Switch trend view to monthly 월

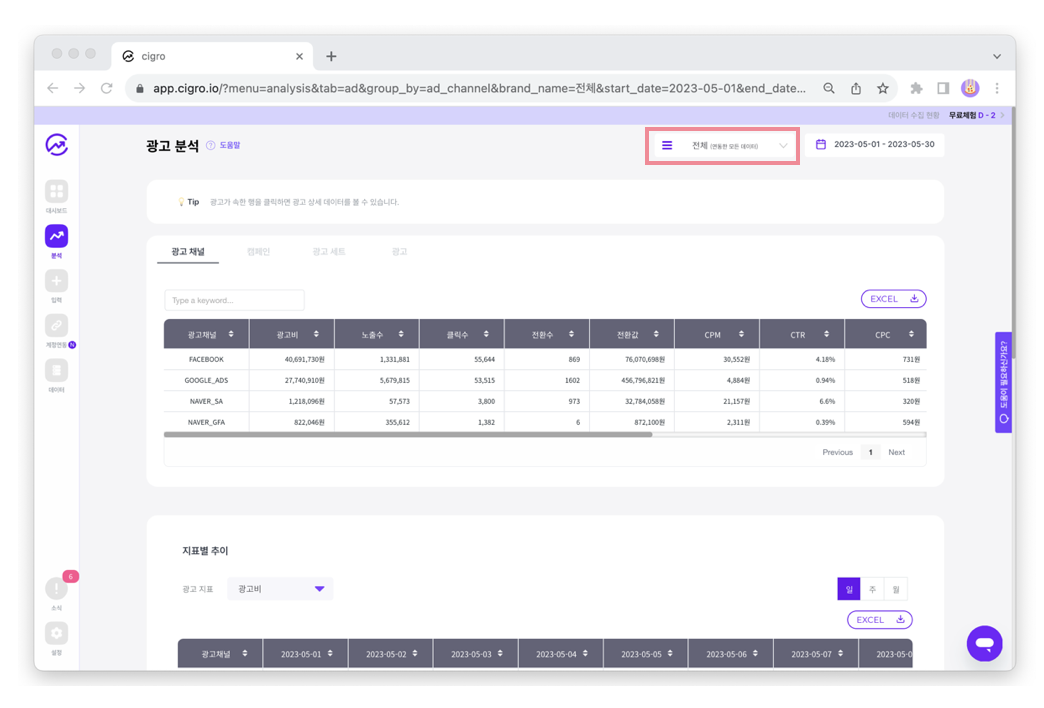[896, 589]
